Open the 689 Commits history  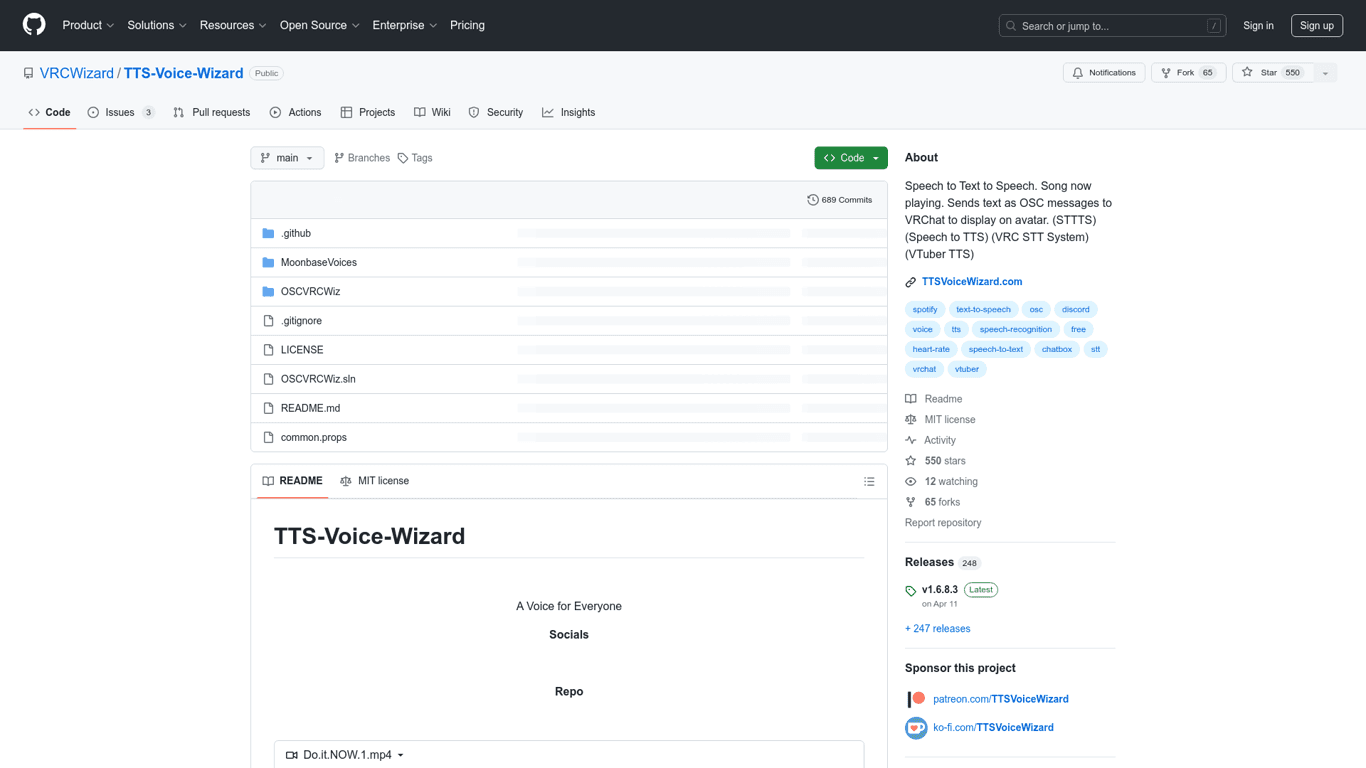pos(840,200)
